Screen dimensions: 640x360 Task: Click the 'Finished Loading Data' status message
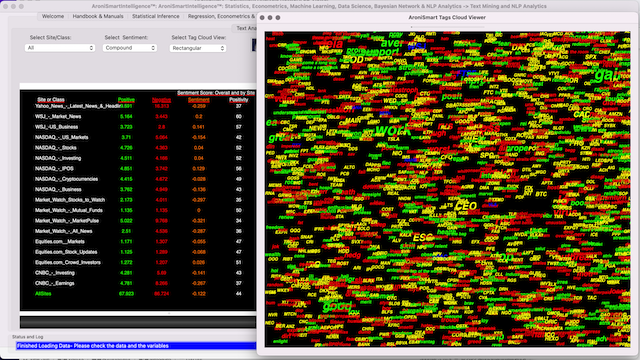(93, 346)
